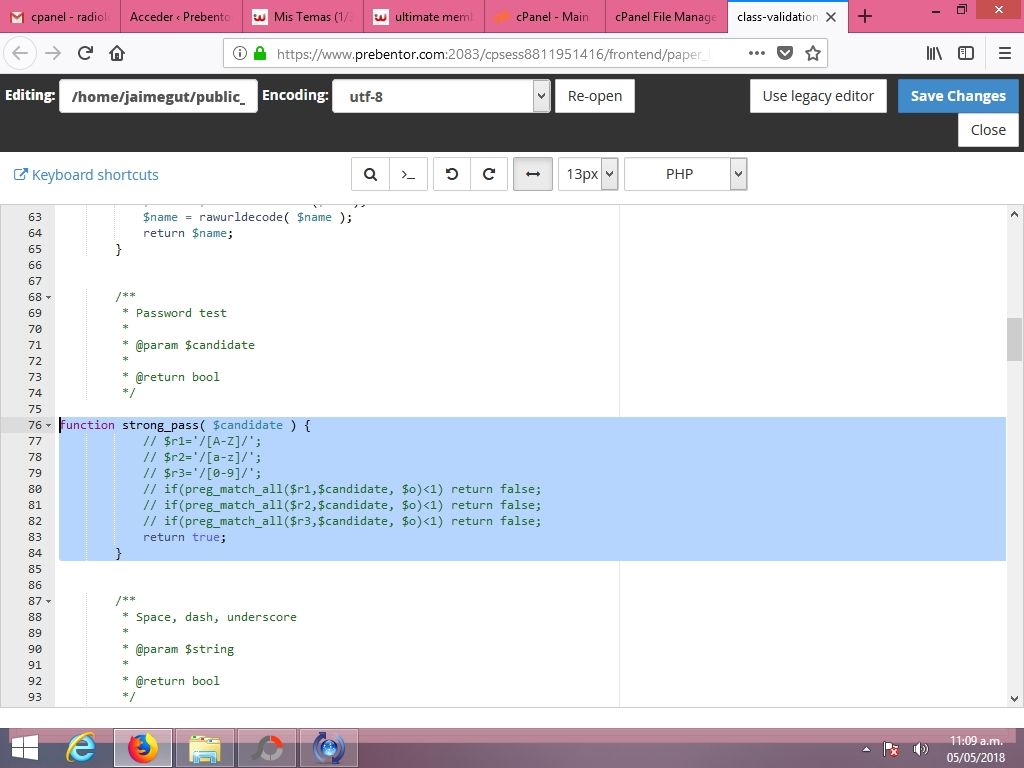Focus the Editing file path field
1024x768 pixels.
[158, 96]
